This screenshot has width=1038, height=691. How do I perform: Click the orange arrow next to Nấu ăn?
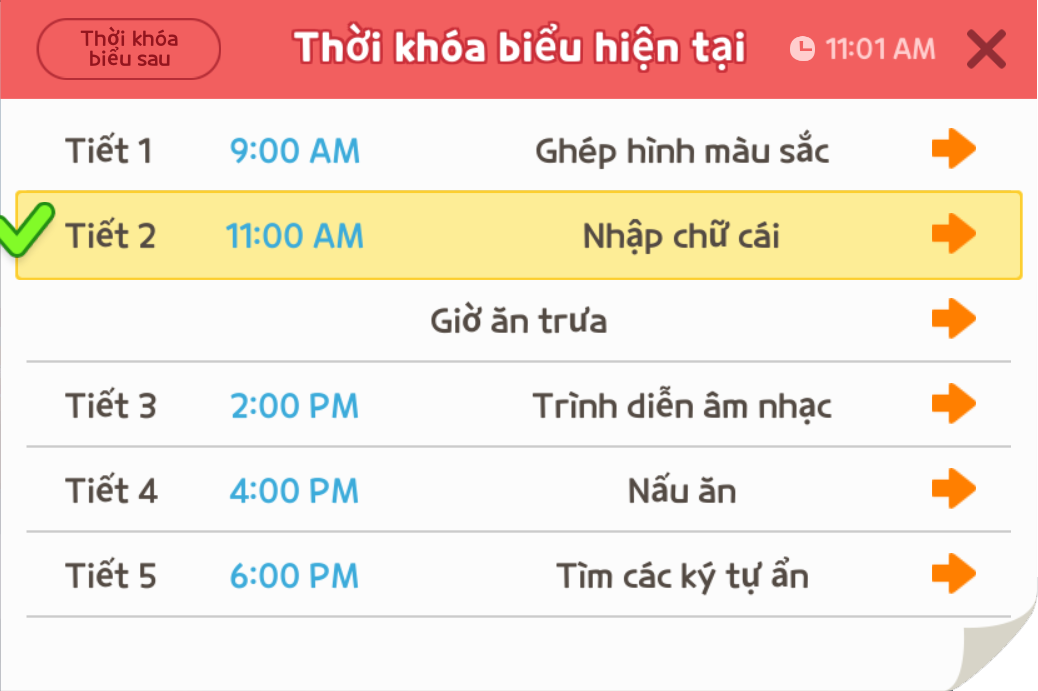tap(953, 490)
